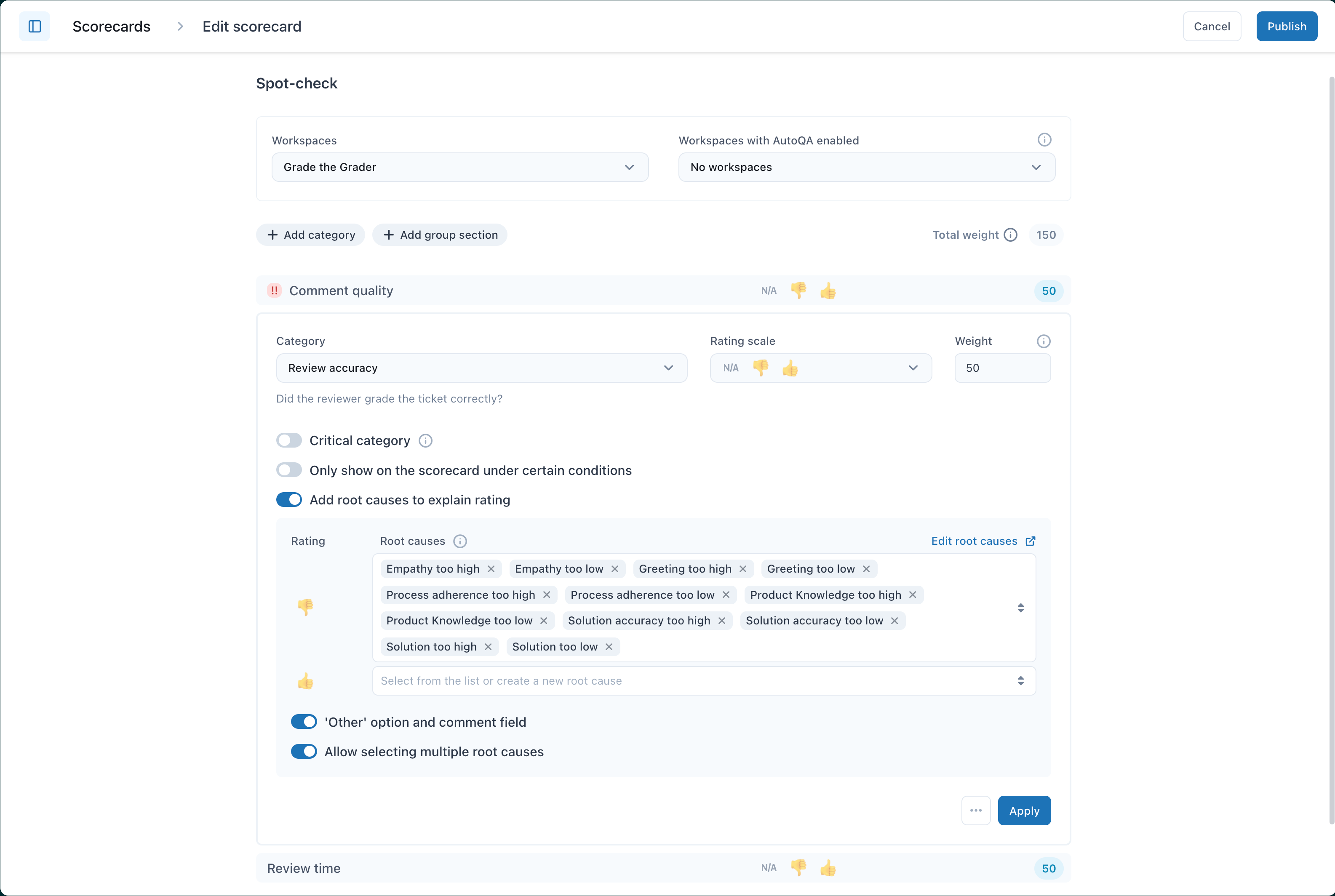Viewport: 1335px width, 896px height.
Task: Expand the Review accuracy category dropdown
Action: [481, 368]
